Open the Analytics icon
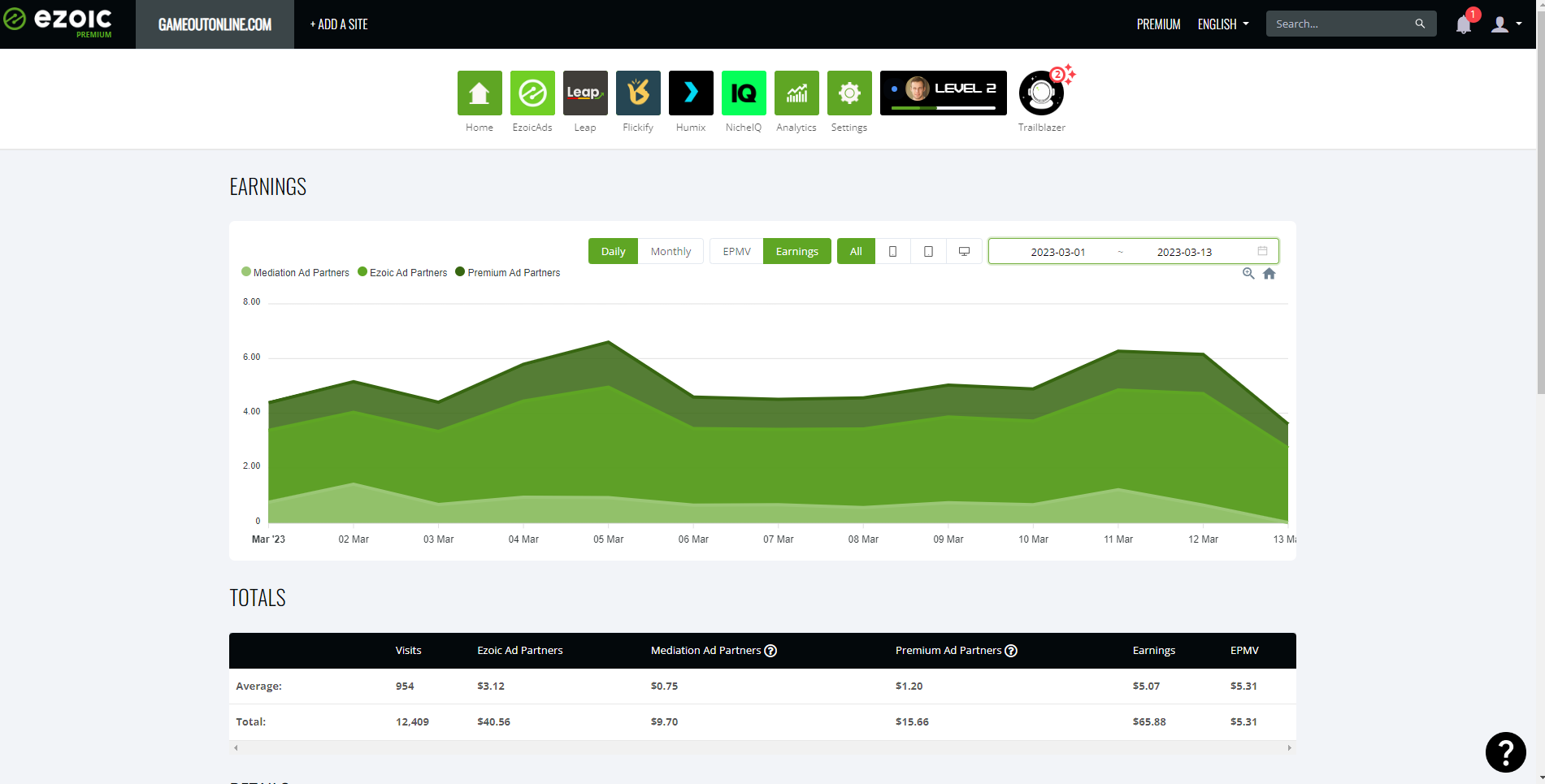Viewport: 1545px width, 784px height. coord(796,93)
